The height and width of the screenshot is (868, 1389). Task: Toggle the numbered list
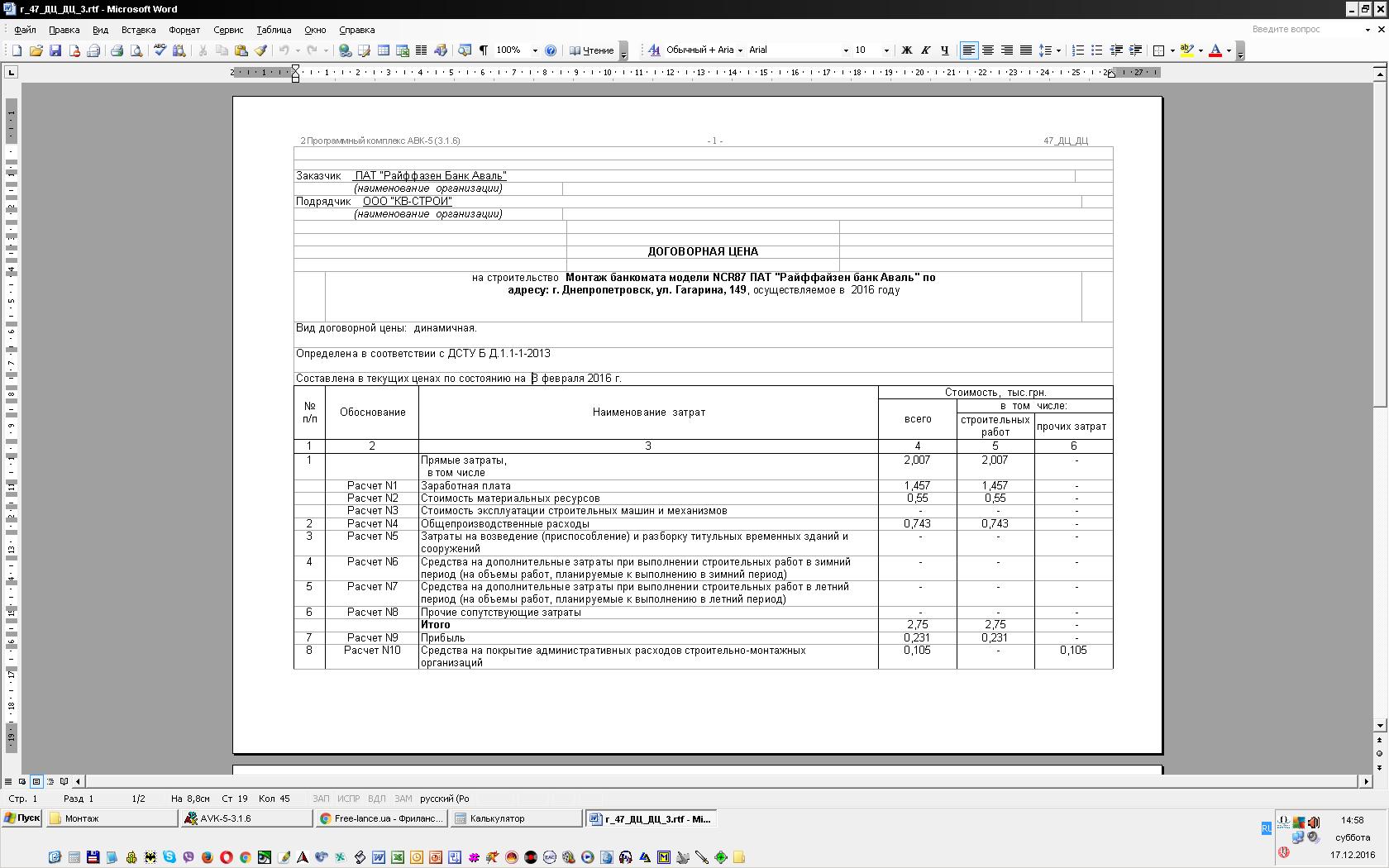point(1077,50)
